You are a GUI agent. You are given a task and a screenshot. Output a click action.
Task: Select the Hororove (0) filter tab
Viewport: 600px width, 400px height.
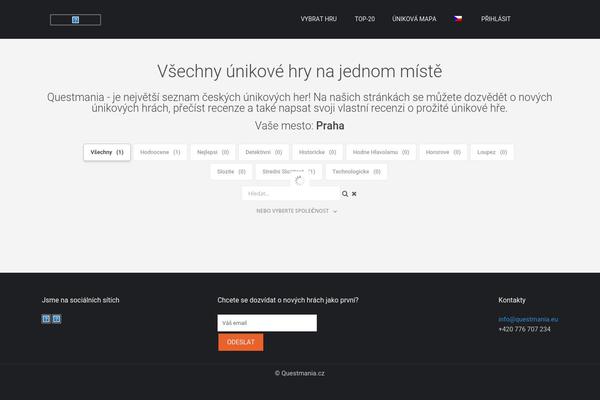pyautogui.click(x=443, y=152)
